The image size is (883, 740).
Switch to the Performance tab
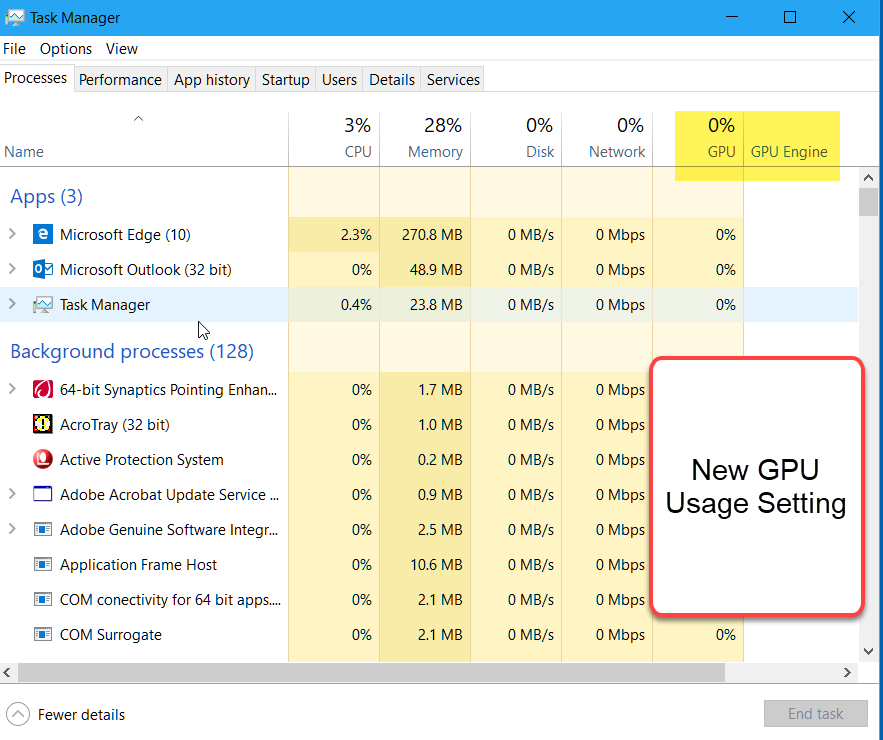[x=120, y=79]
